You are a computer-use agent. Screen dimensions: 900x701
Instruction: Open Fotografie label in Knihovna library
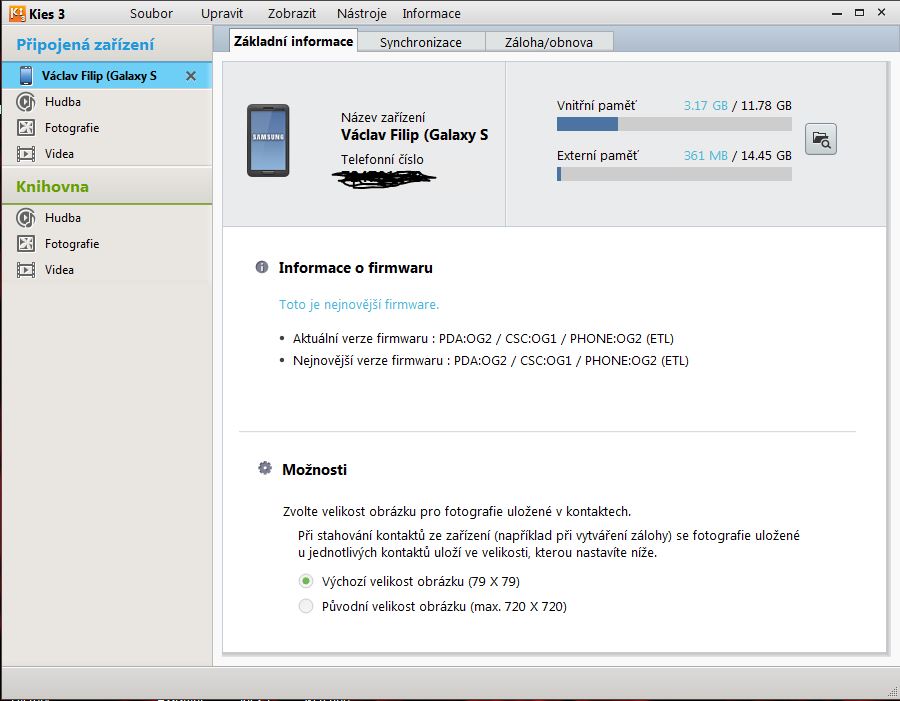(x=72, y=244)
